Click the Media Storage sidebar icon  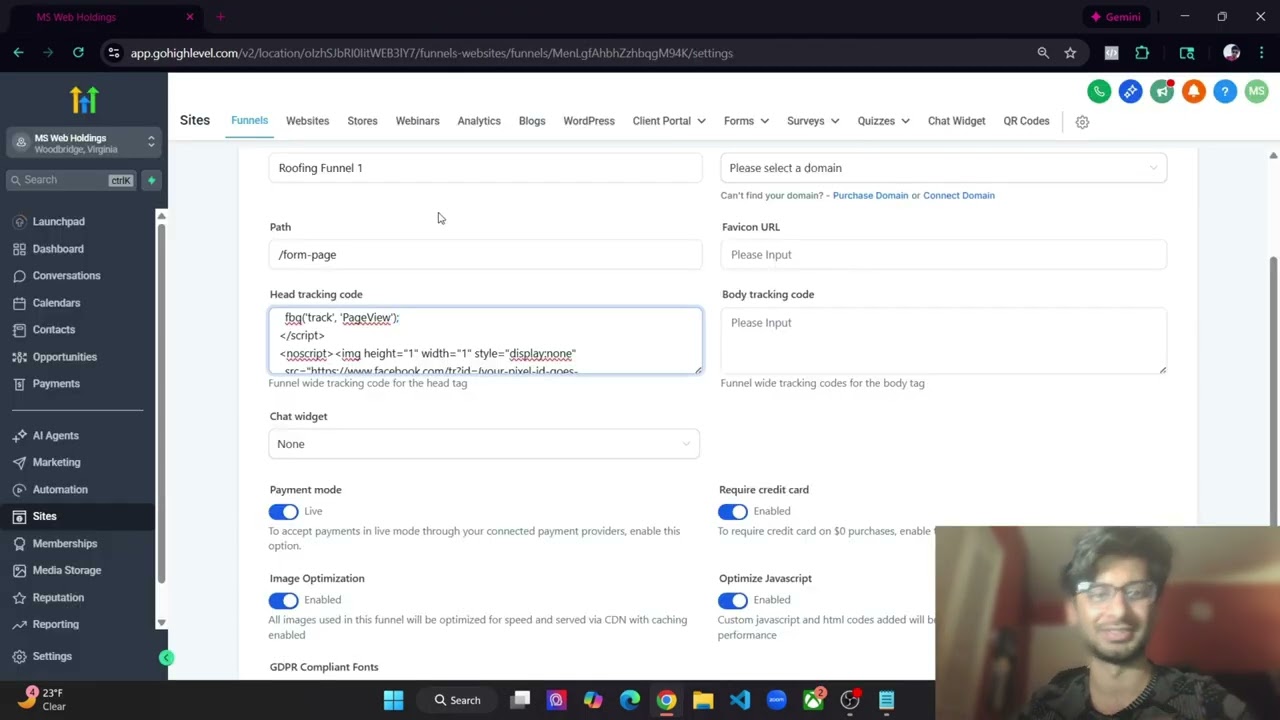pos(20,571)
